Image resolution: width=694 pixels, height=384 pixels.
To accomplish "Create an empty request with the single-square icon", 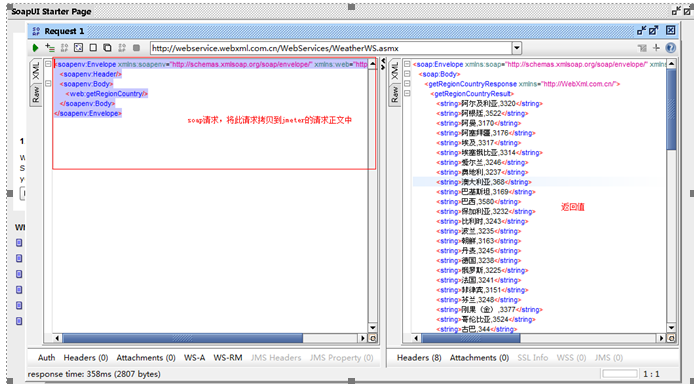I will click(93, 48).
